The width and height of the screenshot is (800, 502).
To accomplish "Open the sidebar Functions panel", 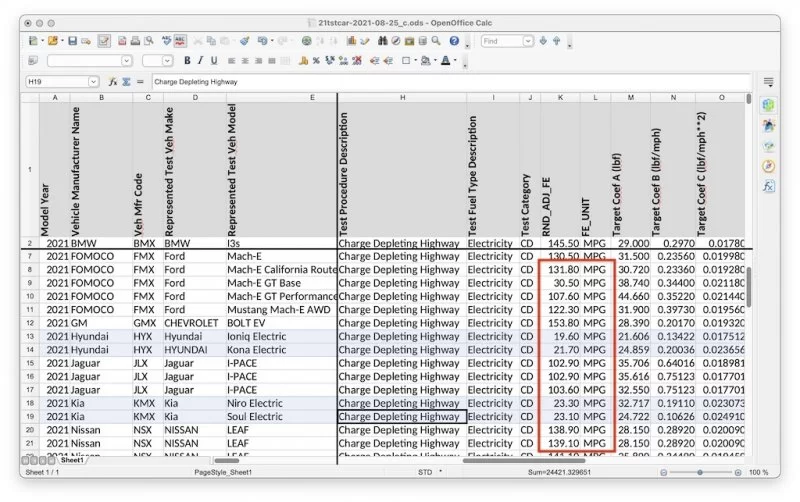I will pos(768,186).
